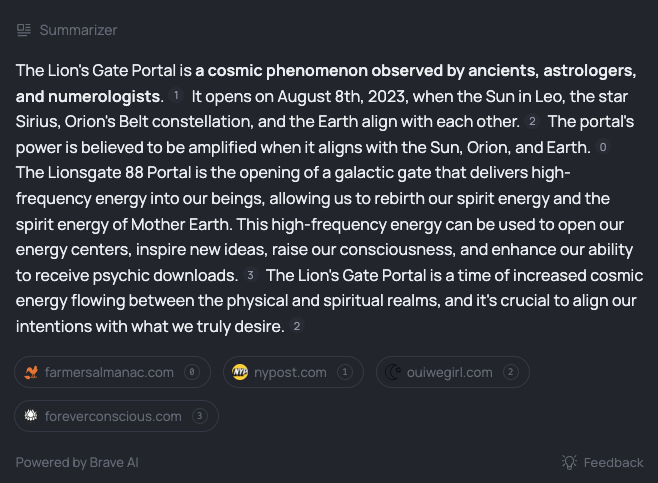658x483 pixels.
Task: Open citation 2 after "what we truly desire"
Action: click(296, 326)
